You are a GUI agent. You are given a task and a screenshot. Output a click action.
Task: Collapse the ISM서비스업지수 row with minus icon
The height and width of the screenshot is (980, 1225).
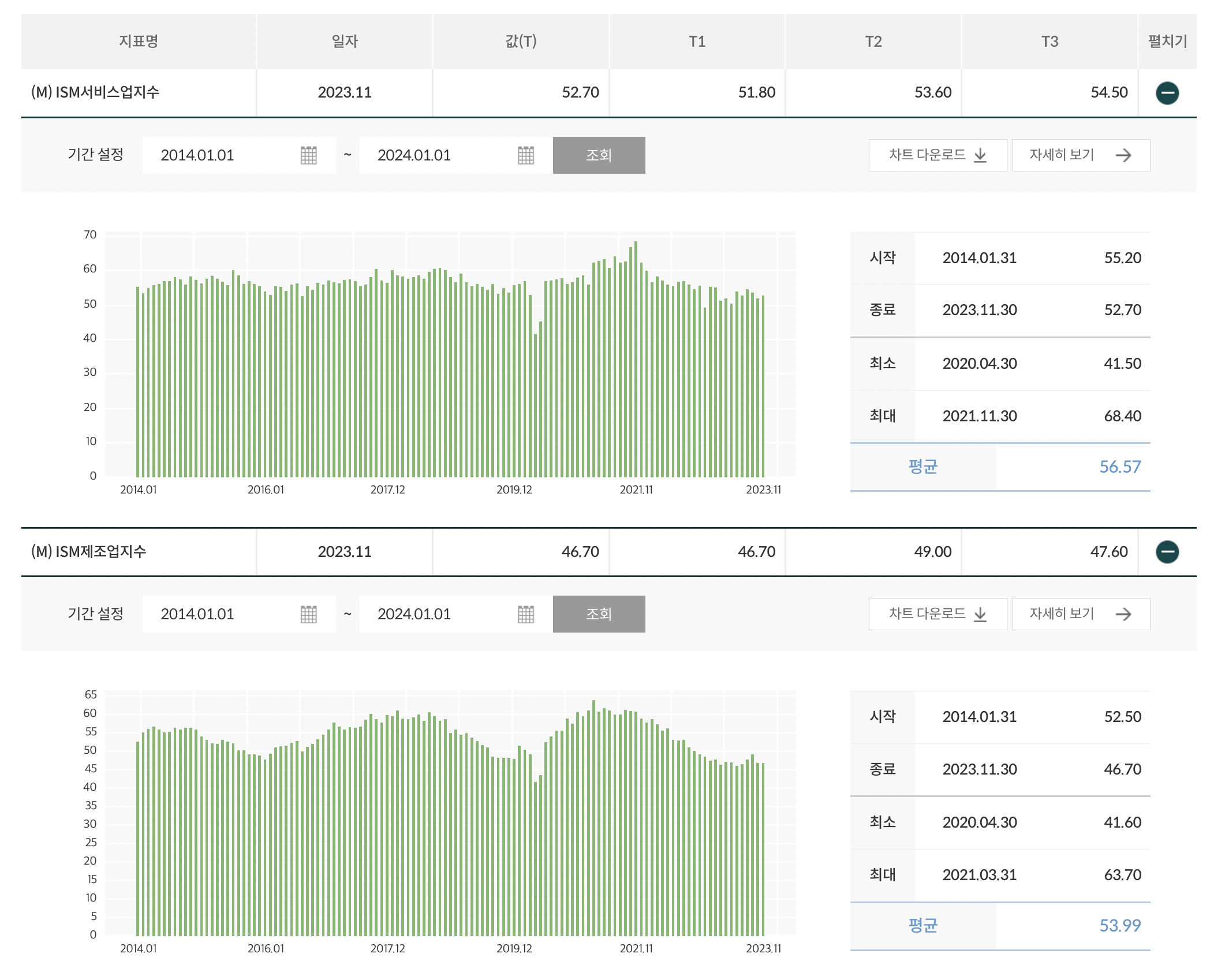coord(1167,93)
